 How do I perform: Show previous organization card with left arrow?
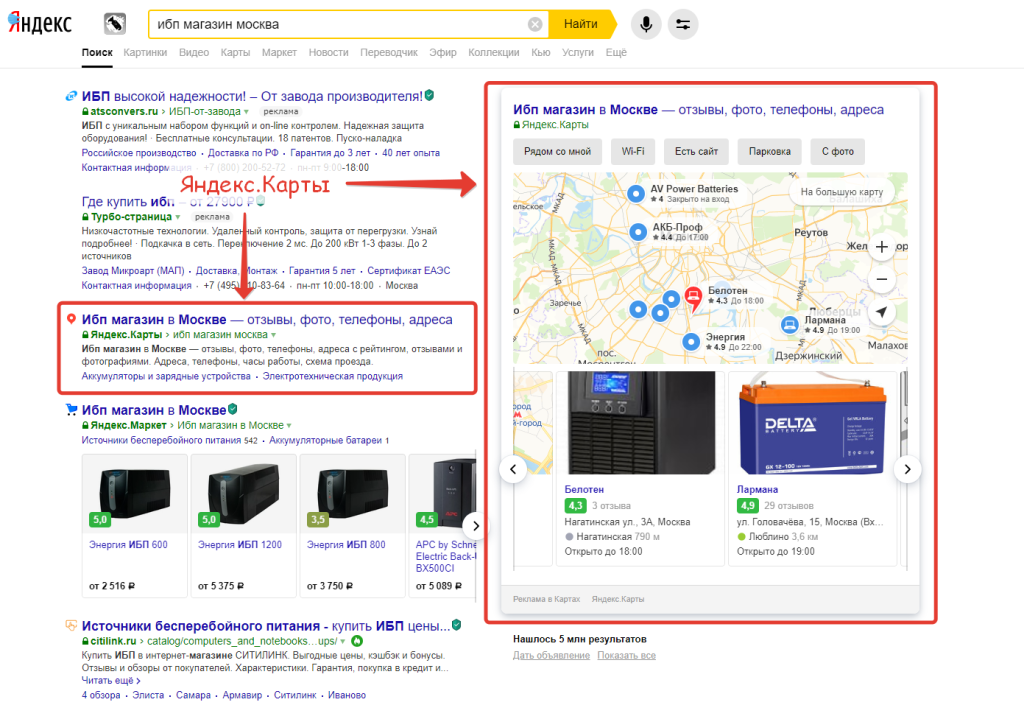point(513,469)
